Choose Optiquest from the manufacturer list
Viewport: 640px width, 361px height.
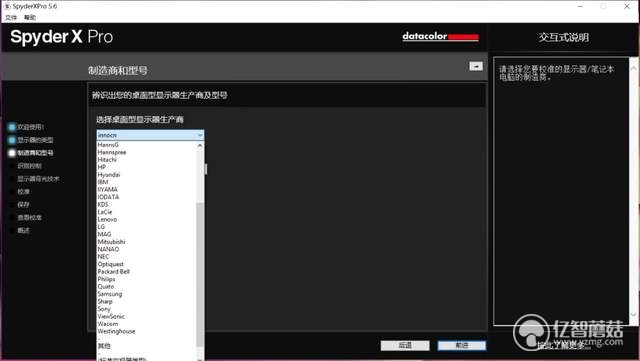click(147, 264)
